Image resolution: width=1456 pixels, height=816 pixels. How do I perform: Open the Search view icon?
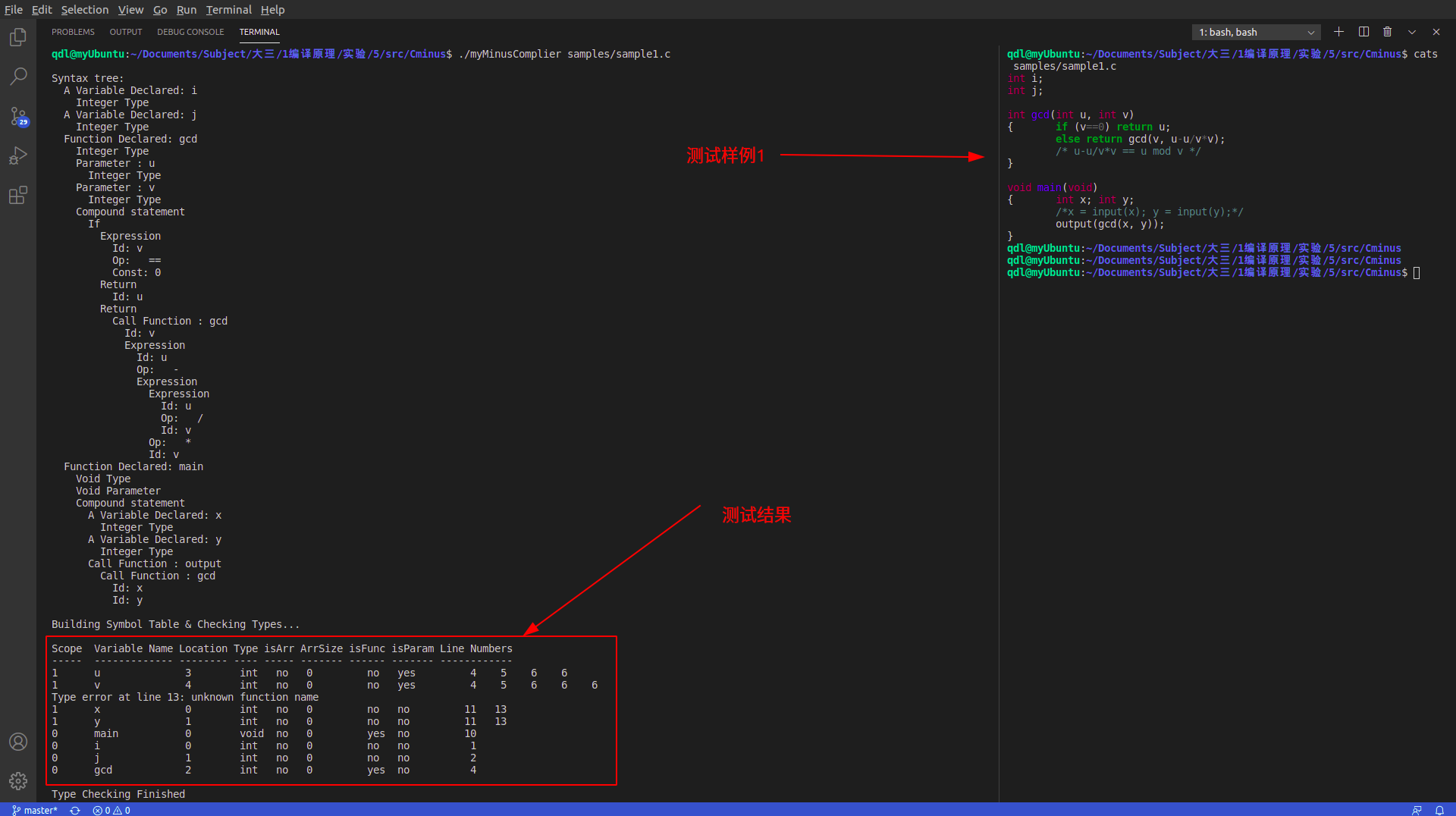[18, 77]
